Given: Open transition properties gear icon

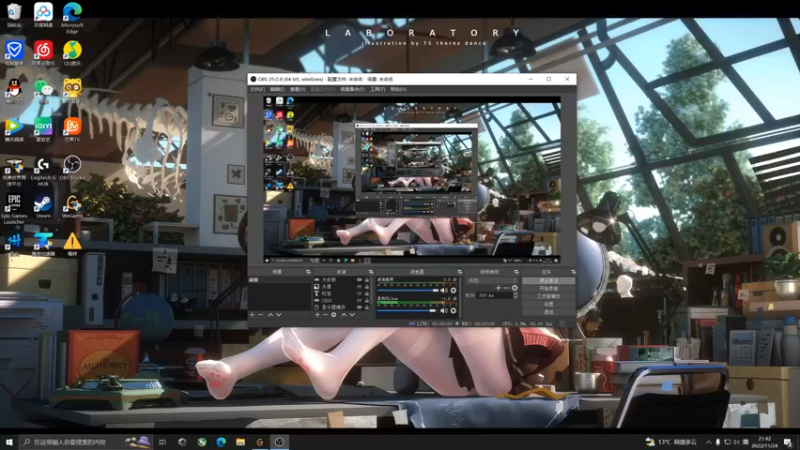Looking at the screenshot, I should [x=514, y=288].
